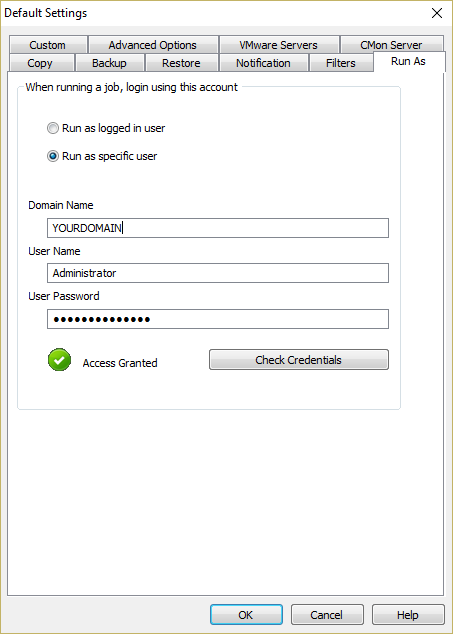Screen dimensions: 453x634
Task: Close the Default Settings dialog
Action: pyautogui.click(x=436, y=13)
